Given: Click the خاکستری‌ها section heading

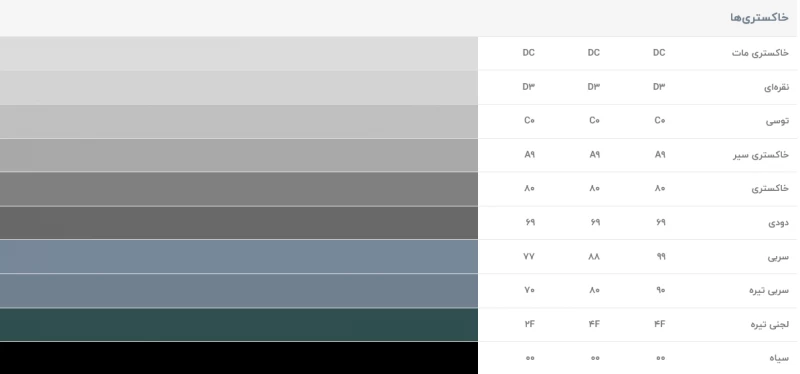Looking at the screenshot, I should [x=759, y=18].
